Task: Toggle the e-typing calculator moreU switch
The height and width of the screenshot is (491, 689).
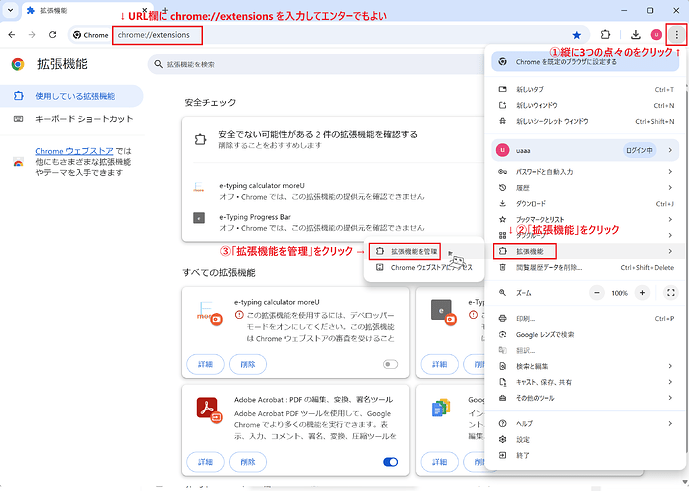Action: (x=390, y=364)
